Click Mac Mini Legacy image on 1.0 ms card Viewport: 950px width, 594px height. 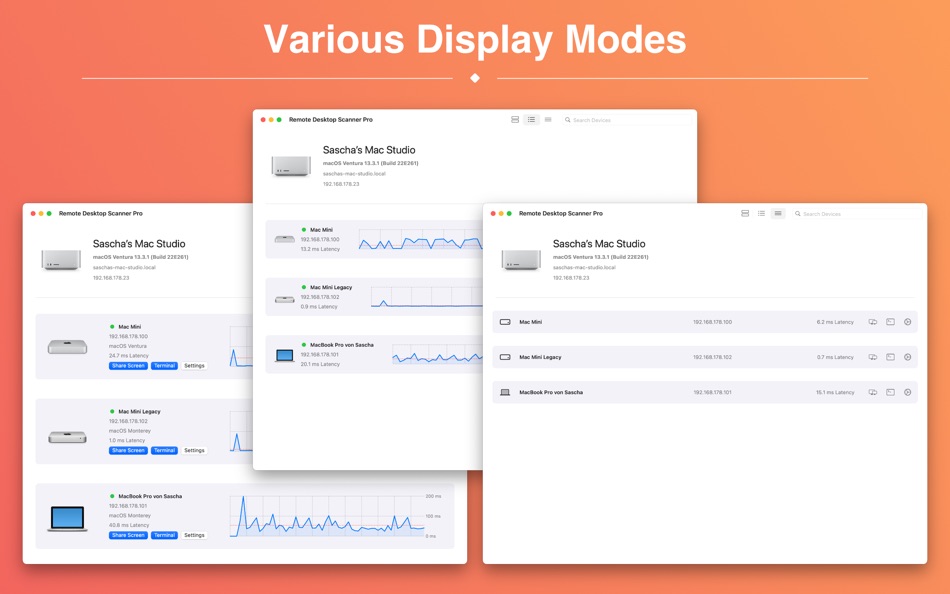pyautogui.click(x=67, y=436)
